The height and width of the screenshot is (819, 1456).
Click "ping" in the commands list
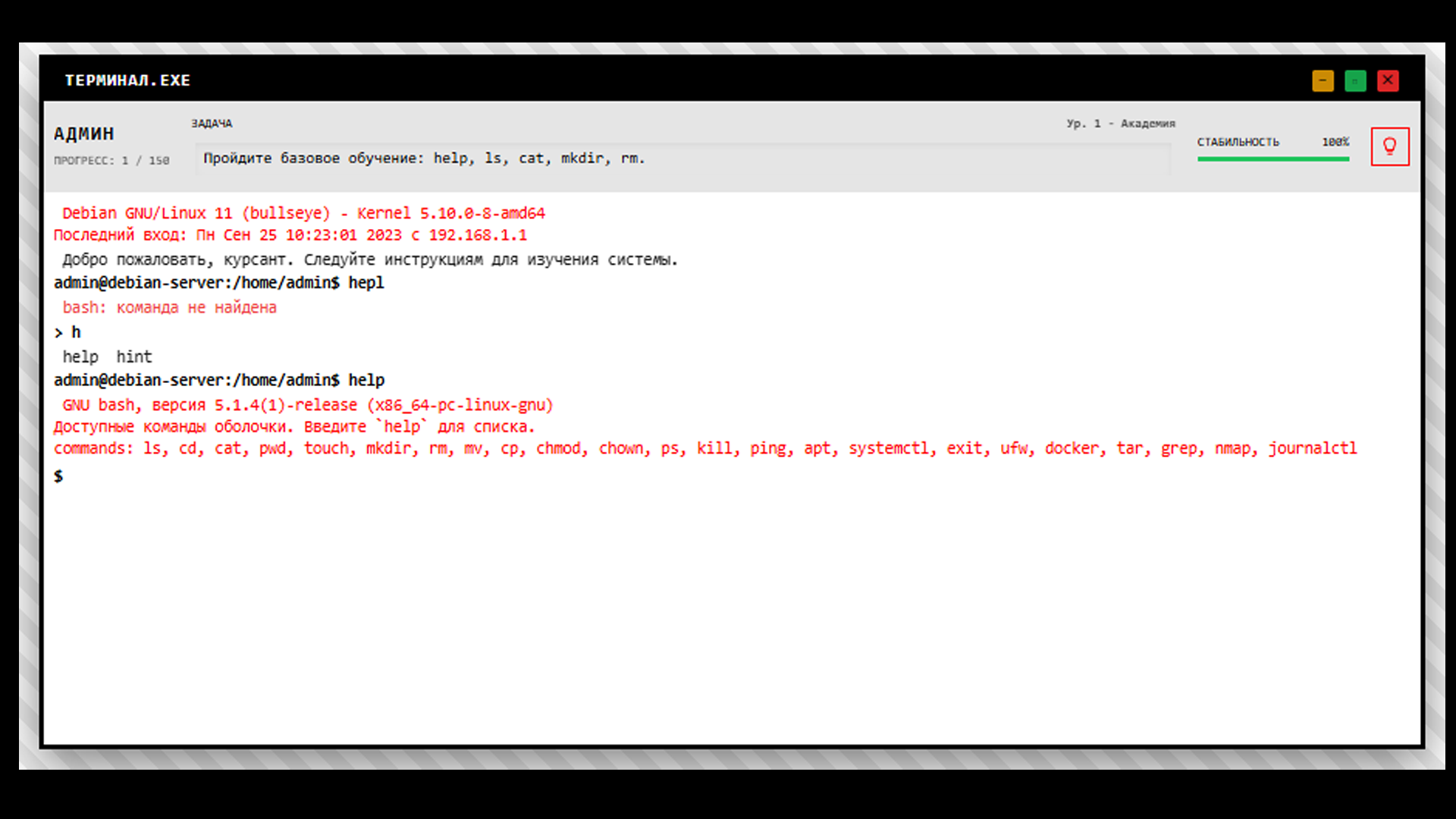768,448
